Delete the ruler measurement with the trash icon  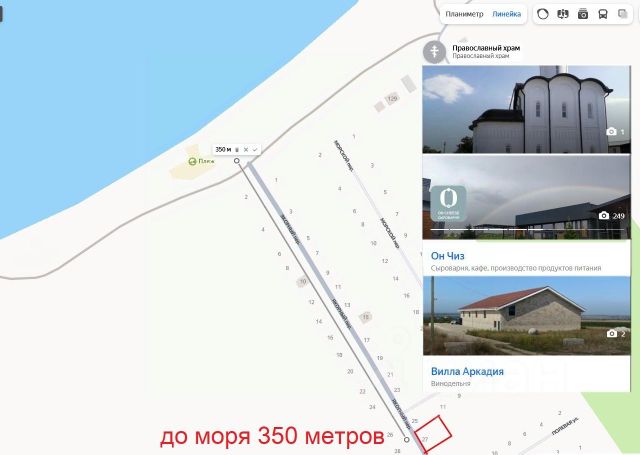coord(237,150)
